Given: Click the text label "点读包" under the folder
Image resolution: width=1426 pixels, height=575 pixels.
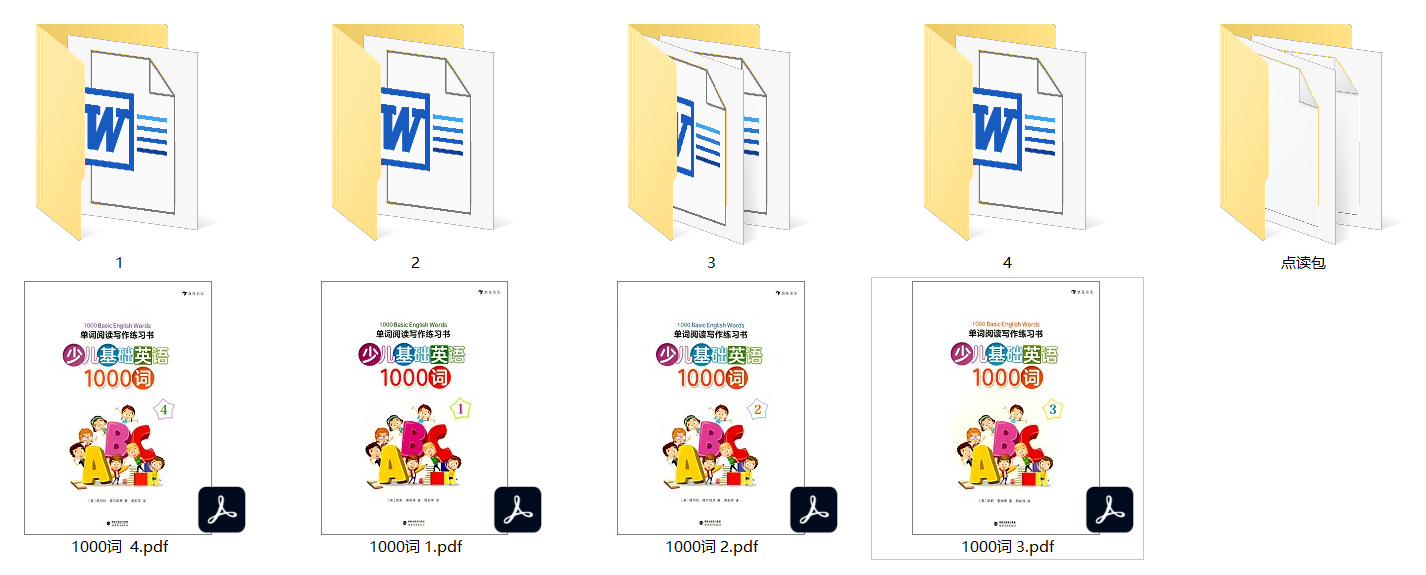Looking at the screenshot, I should click(x=1303, y=263).
